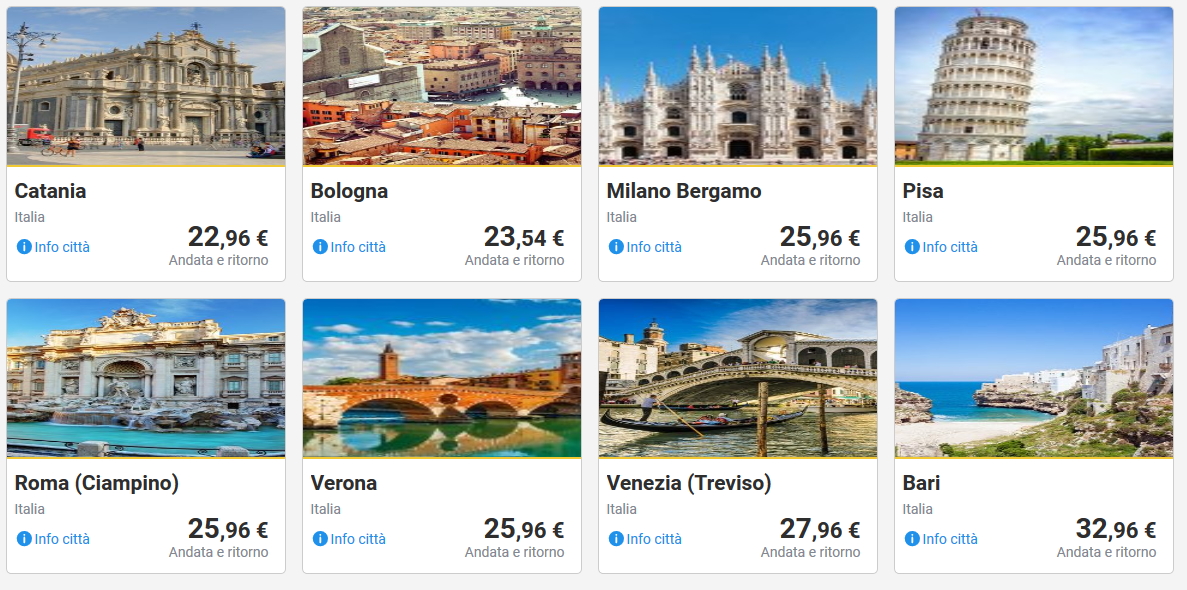This screenshot has width=1187, height=590.
Task: Click the info icon on Venezia (Treviso) card
Action: point(616,539)
